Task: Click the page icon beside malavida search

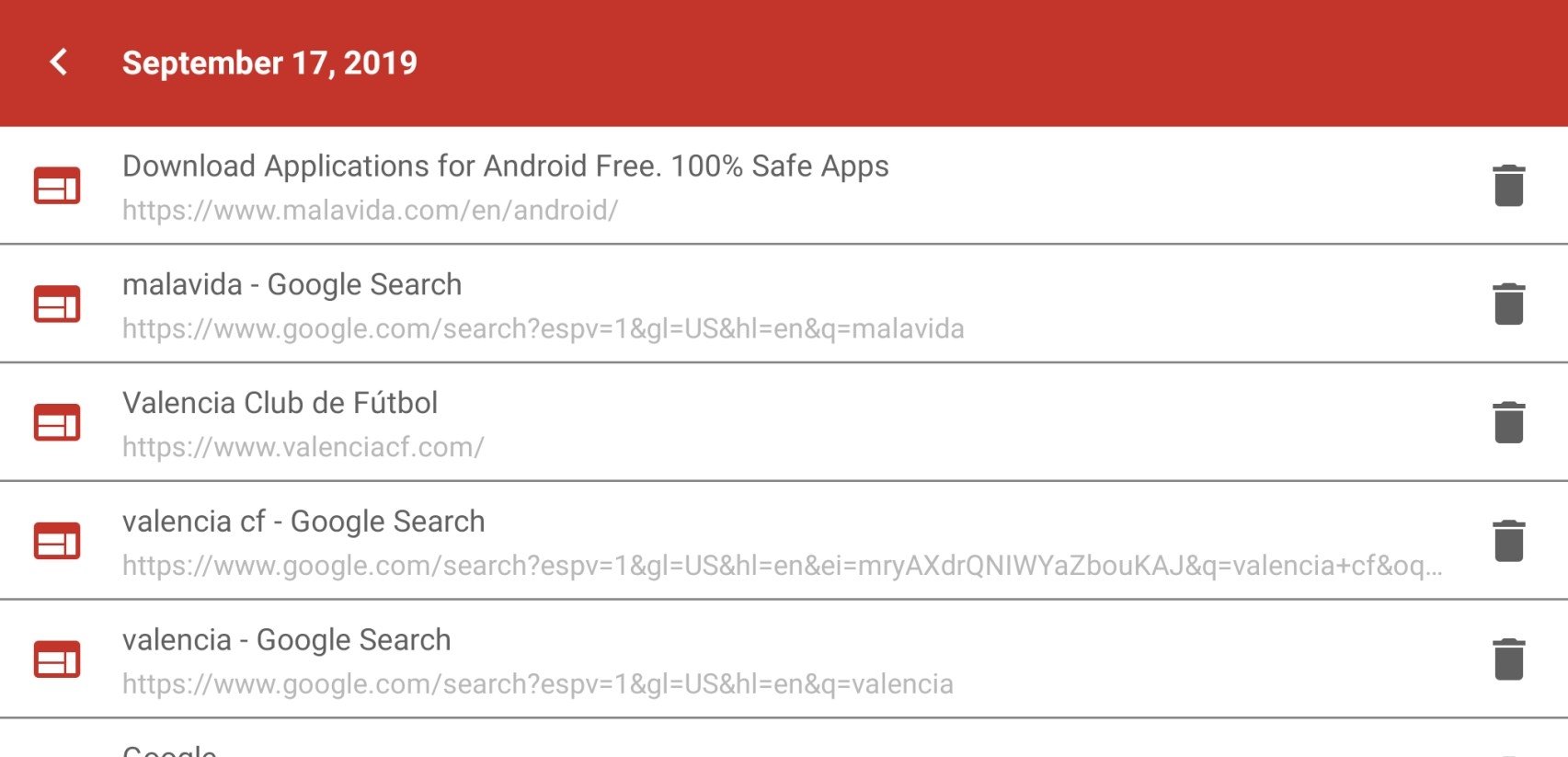Action: click(57, 304)
